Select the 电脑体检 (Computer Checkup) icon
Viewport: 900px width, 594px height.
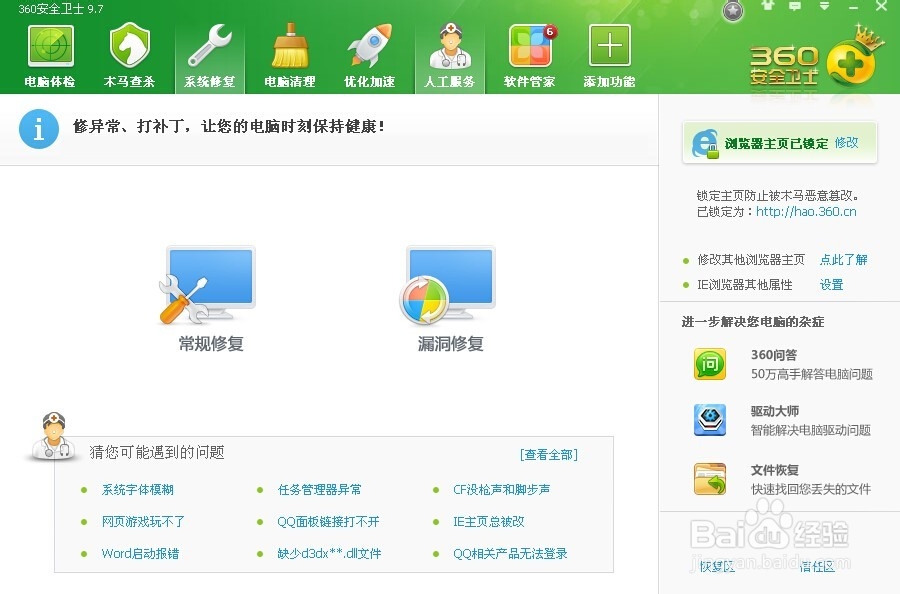(x=49, y=50)
